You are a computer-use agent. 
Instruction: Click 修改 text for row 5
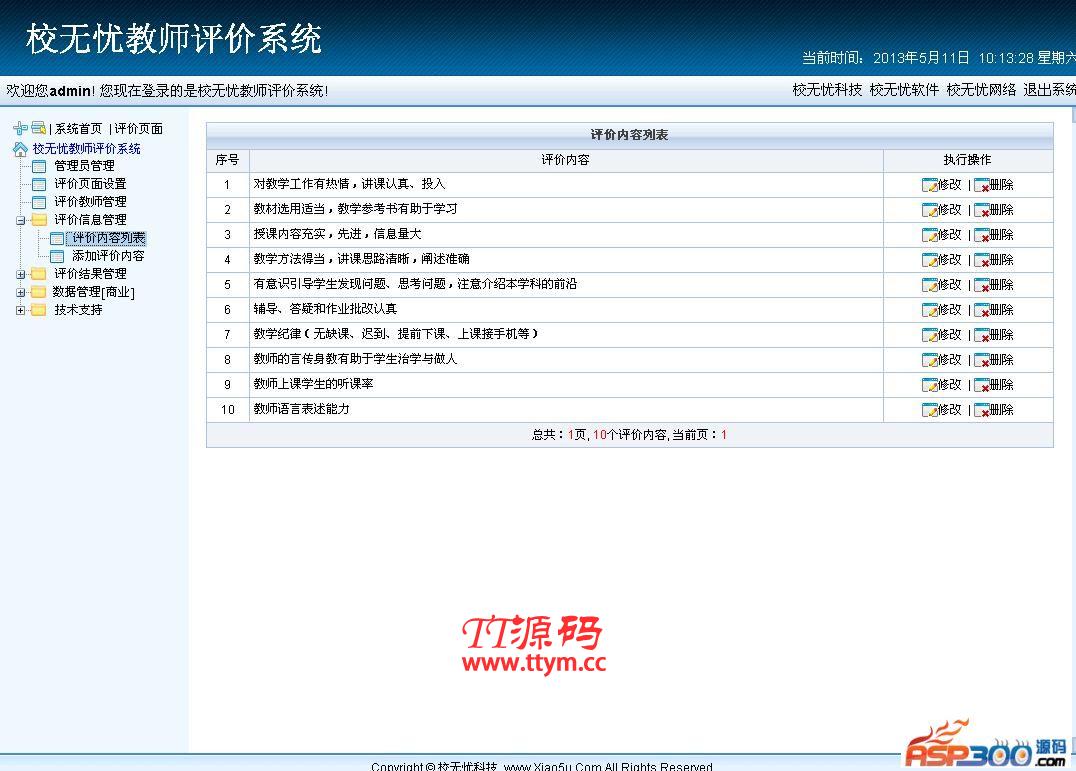click(x=950, y=285)
